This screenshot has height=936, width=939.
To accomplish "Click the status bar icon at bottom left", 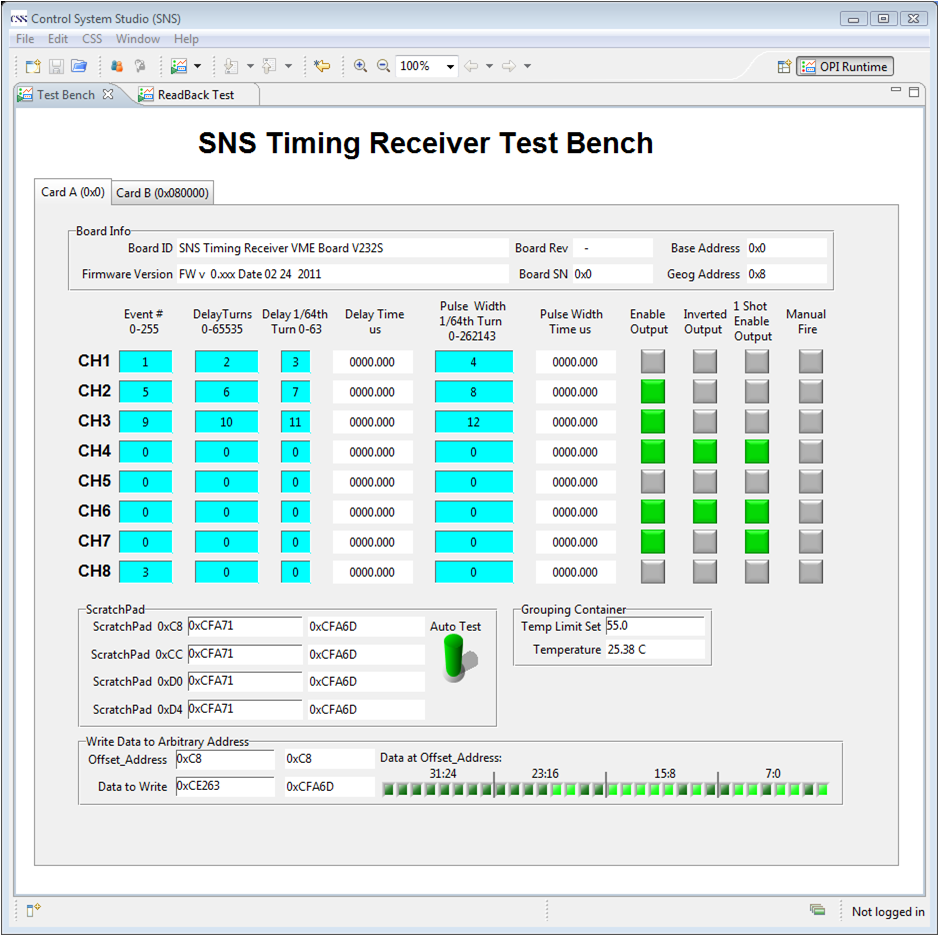I will (33, 910).
